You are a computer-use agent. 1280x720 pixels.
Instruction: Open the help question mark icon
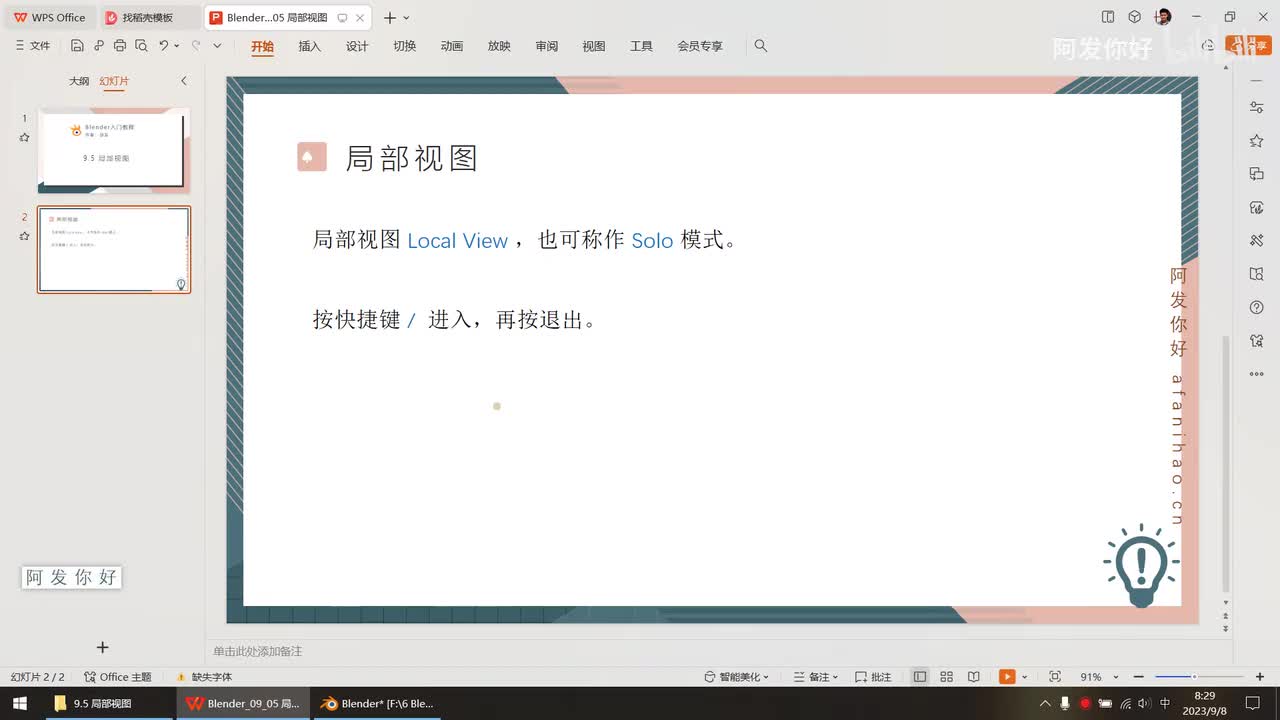coord(1257,307)
